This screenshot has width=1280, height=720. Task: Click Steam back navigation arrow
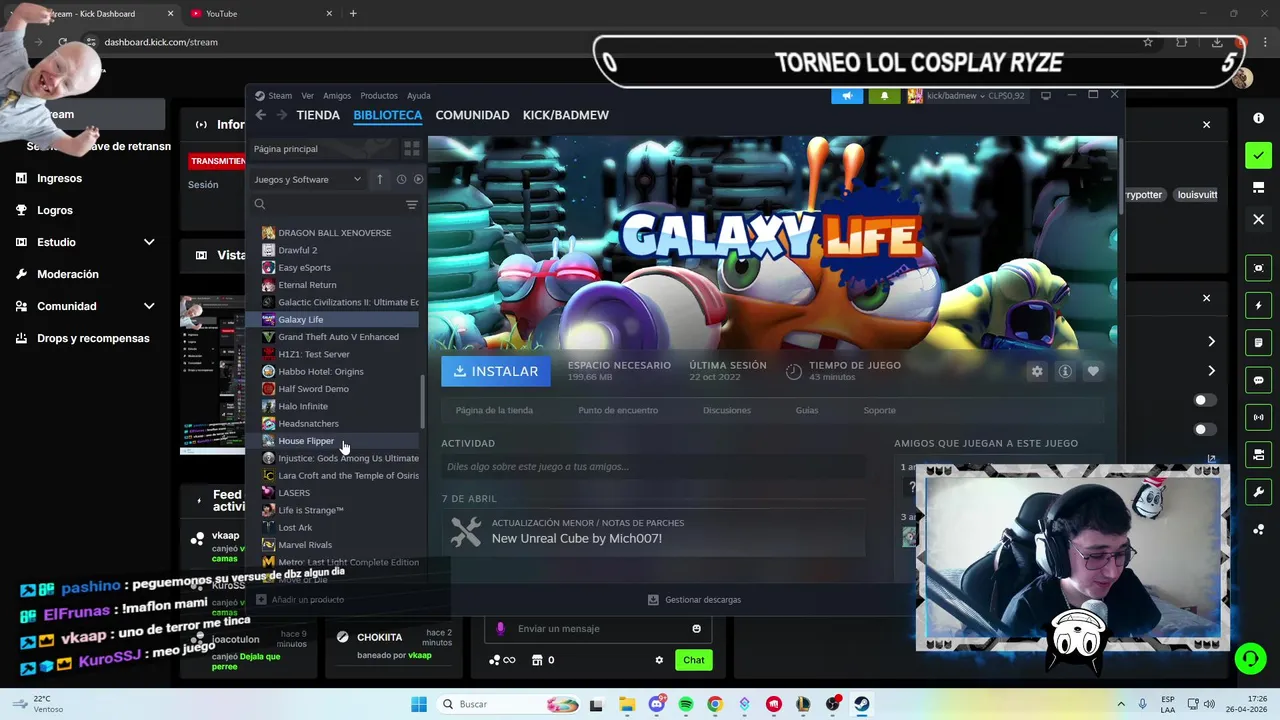tap(261, 115)
